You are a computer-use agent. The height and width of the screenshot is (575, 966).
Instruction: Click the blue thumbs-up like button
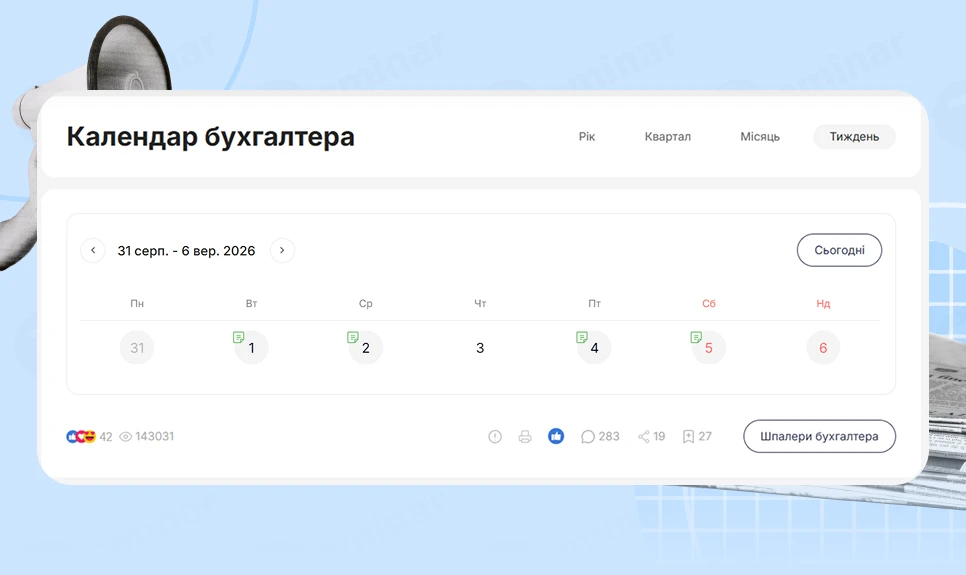tap(556, 436)
